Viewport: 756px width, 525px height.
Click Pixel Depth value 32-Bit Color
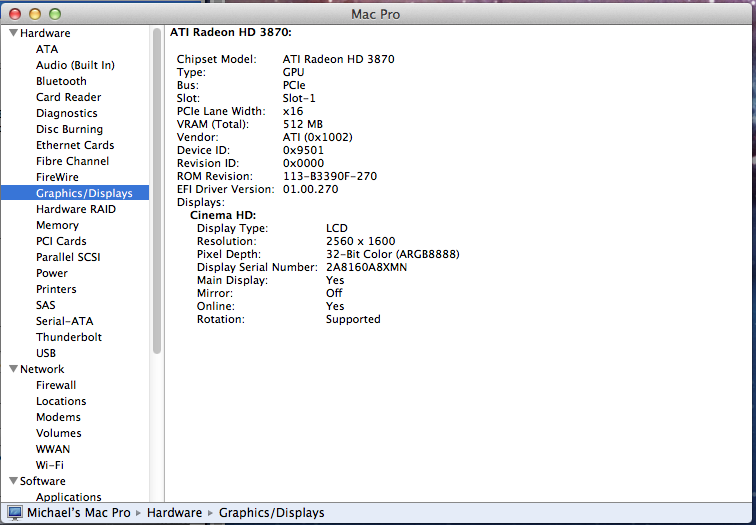coord(392,254)
